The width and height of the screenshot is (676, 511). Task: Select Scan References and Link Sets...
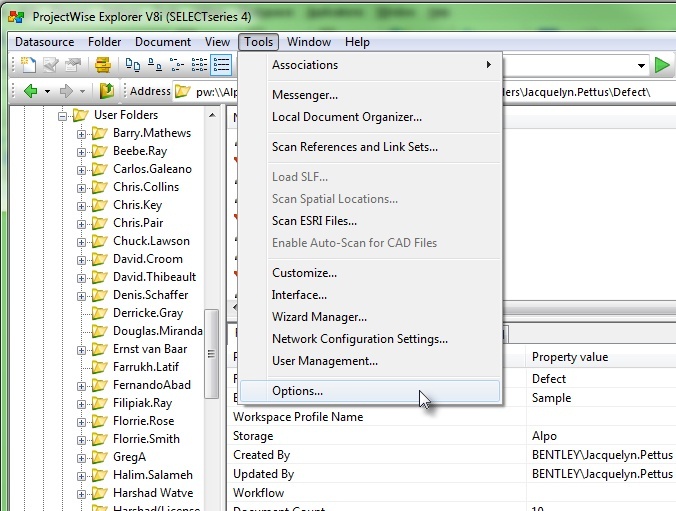[370, 147]
